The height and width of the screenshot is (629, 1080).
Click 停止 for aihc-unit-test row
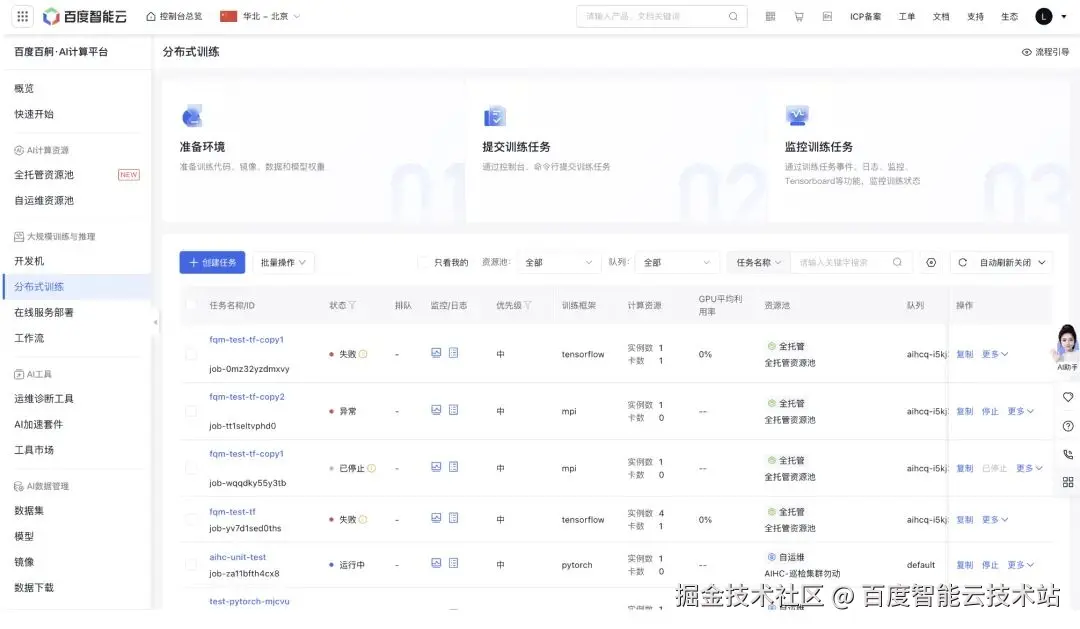click(x=990, y=565)
